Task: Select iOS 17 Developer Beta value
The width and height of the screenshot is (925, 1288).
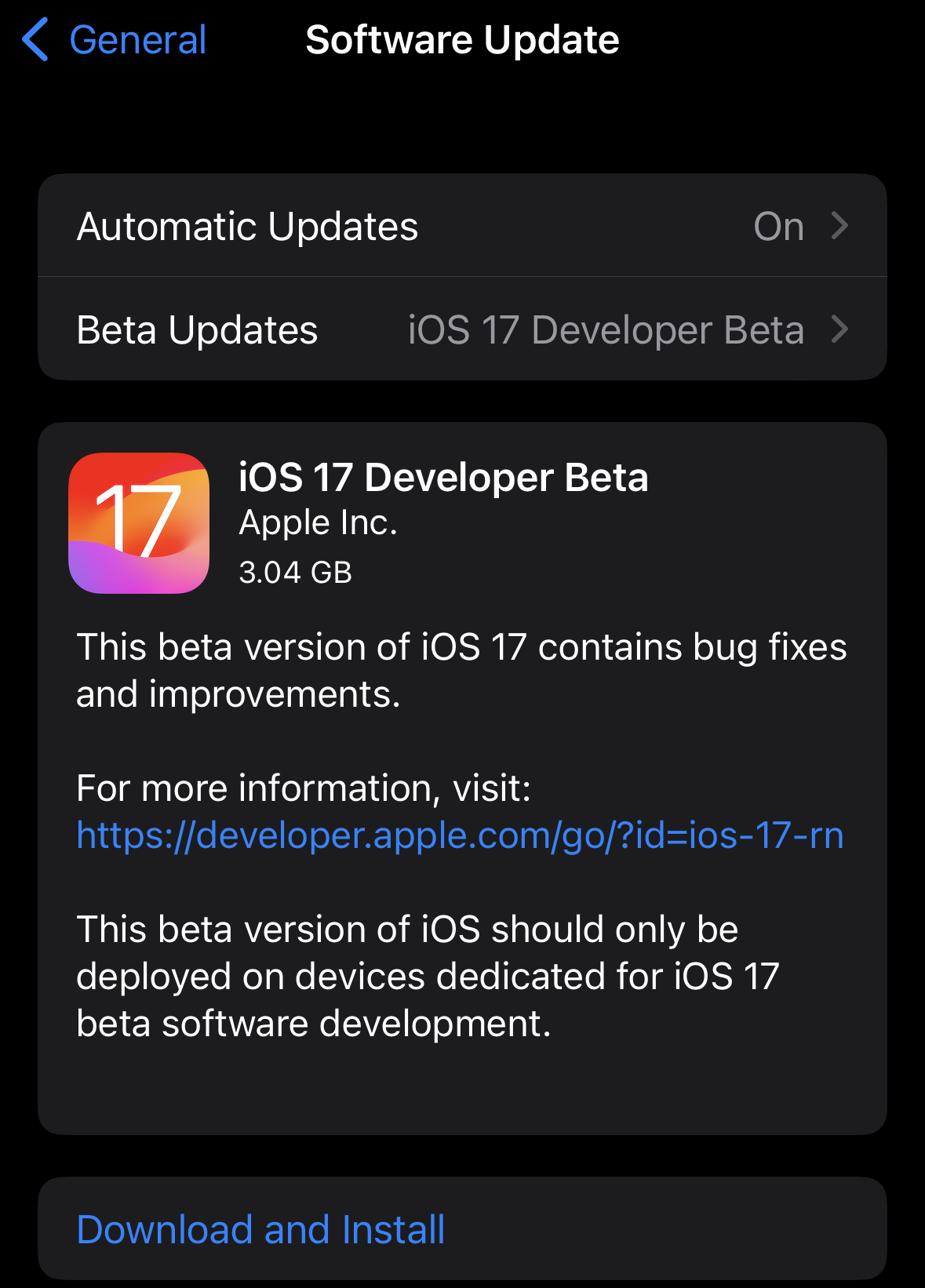Action: coord(606,330)
